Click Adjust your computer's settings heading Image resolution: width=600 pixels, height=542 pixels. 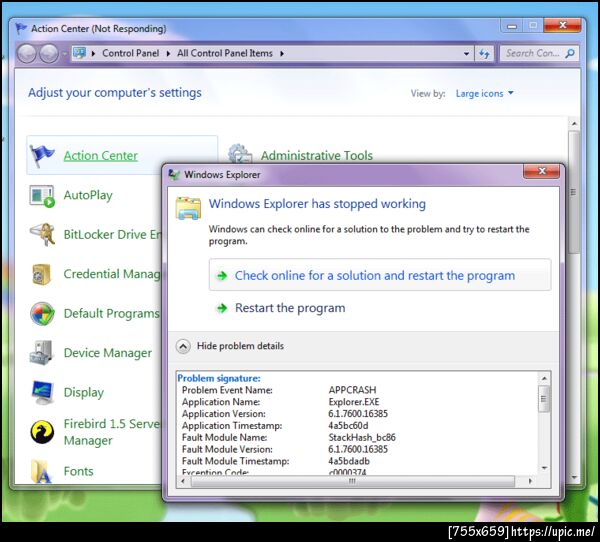click(x=115, y=93)
